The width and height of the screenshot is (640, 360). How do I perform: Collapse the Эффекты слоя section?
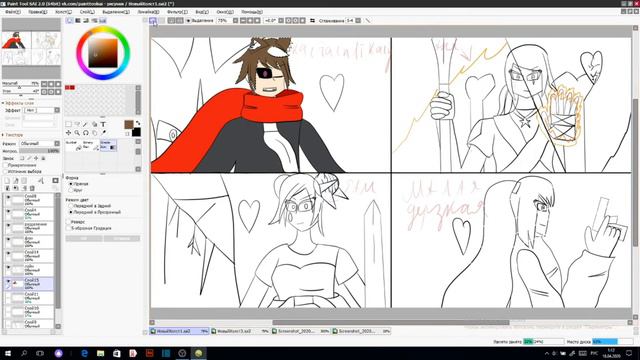pyautogui.click(x=3, y=103)
